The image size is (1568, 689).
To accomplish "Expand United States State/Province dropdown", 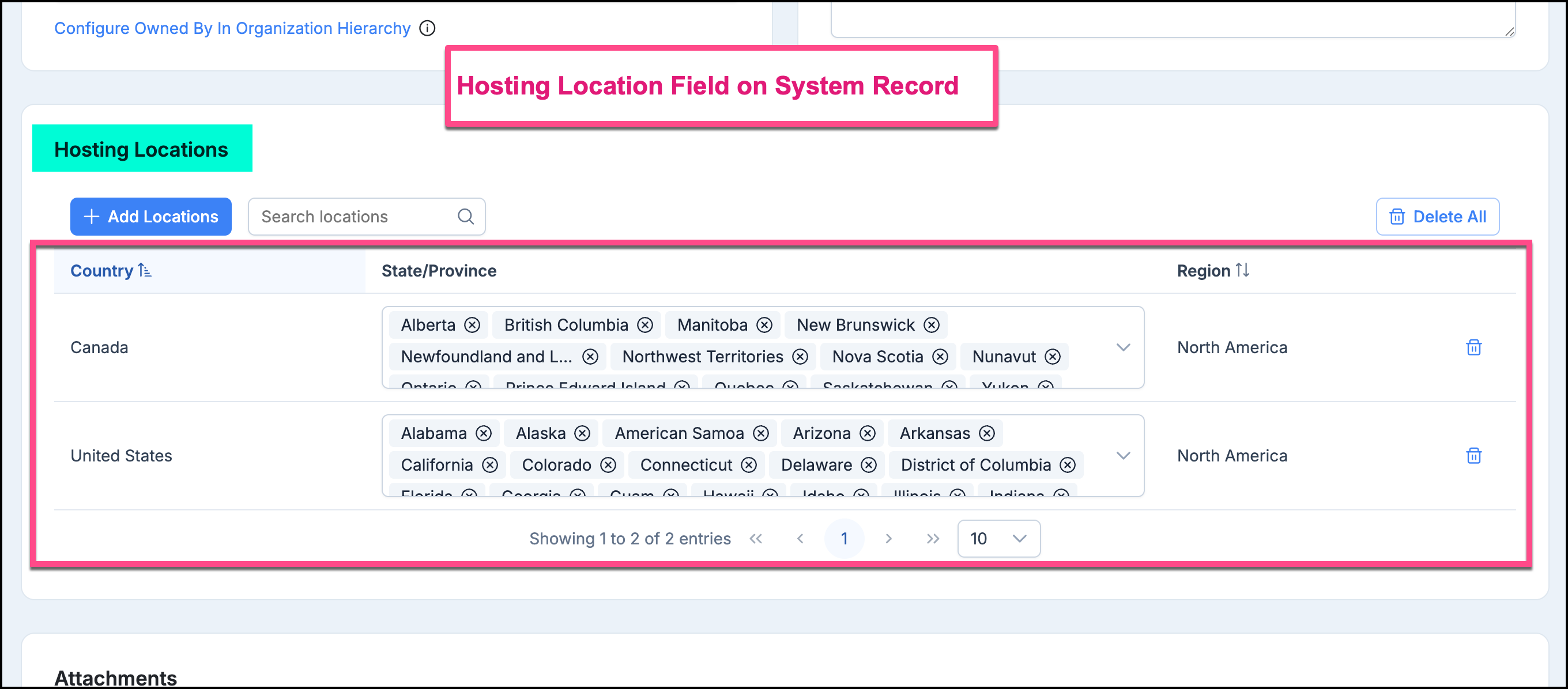I will pos(1123,456).
